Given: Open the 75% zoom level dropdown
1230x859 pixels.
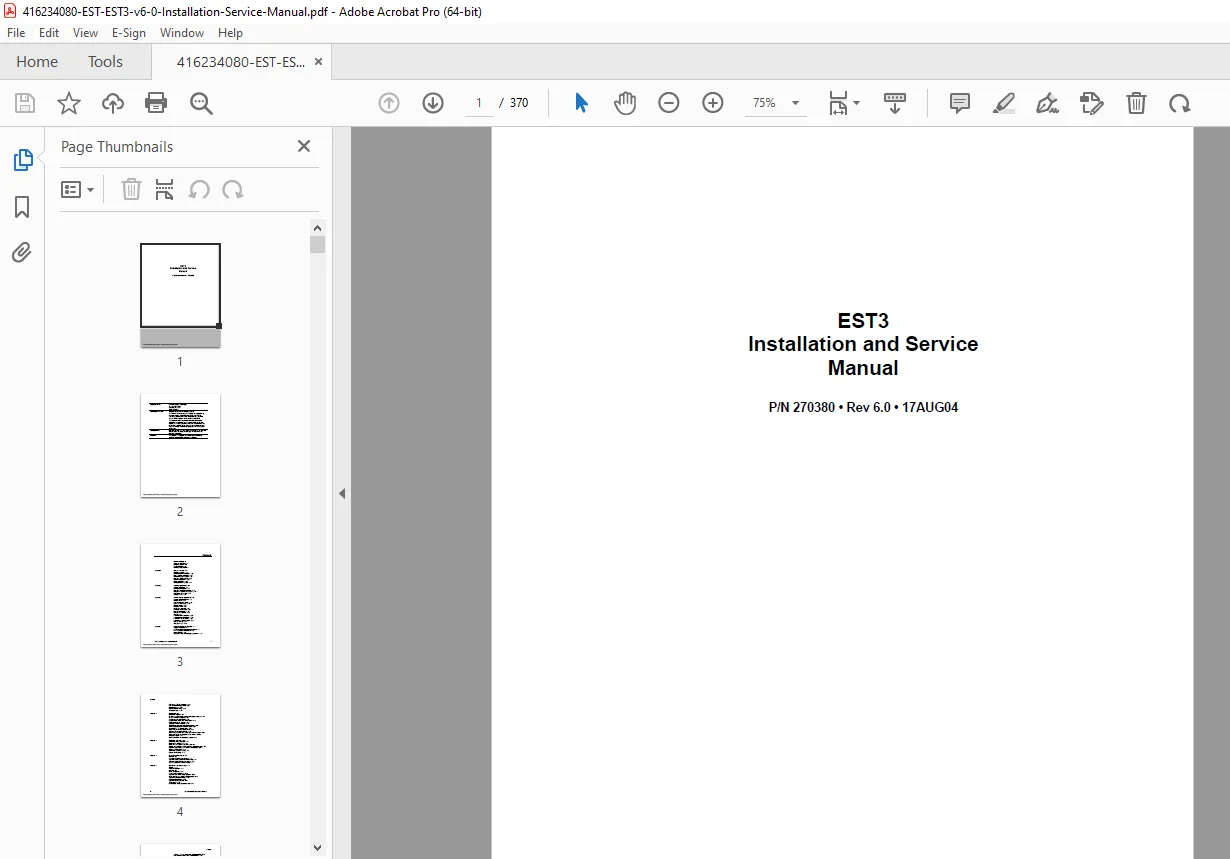Looking at the screenshot, I should tap(776, 103).
